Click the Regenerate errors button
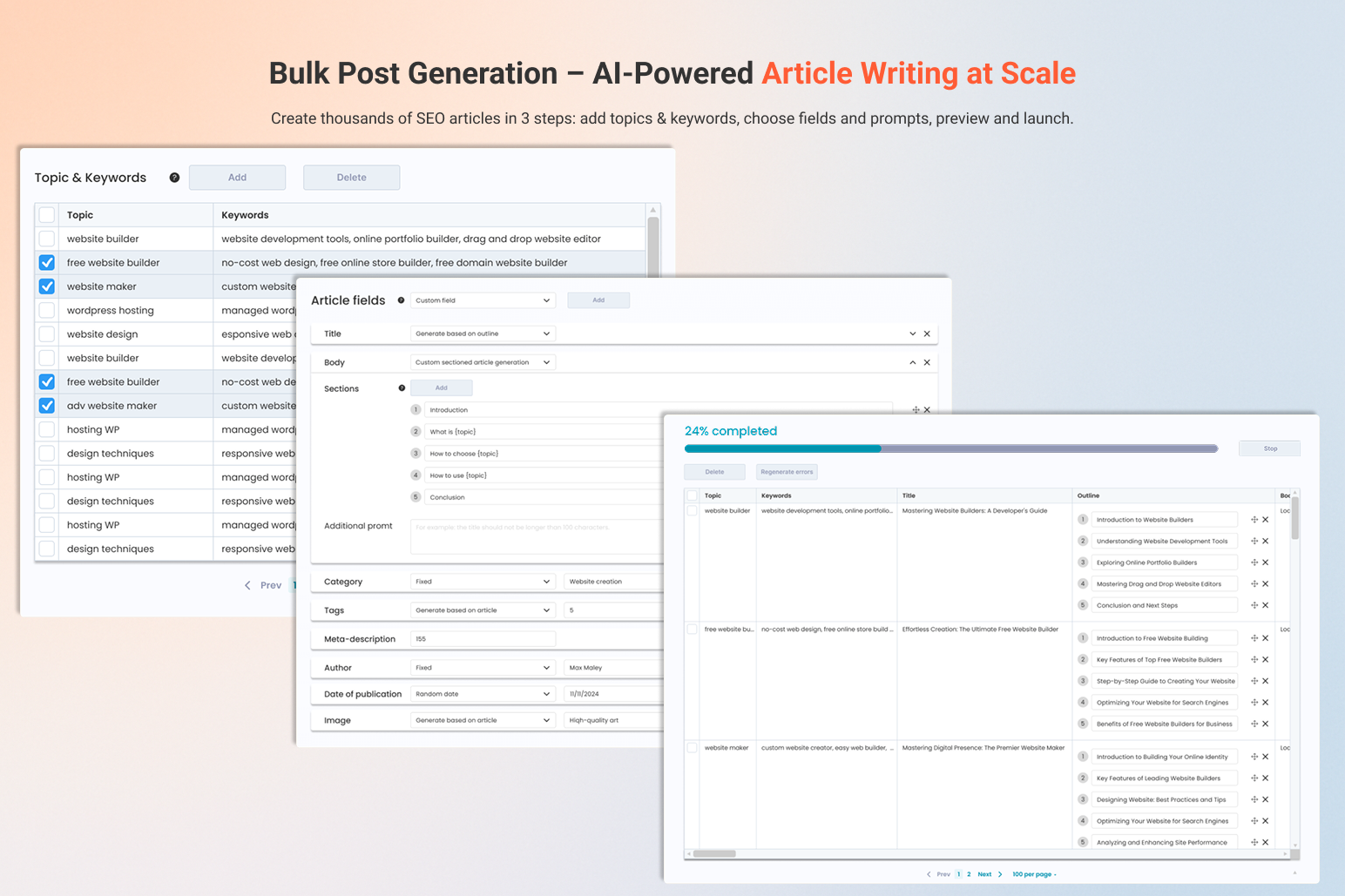The width and height of the screenshot is (1345, 896). tap(786, 471)
